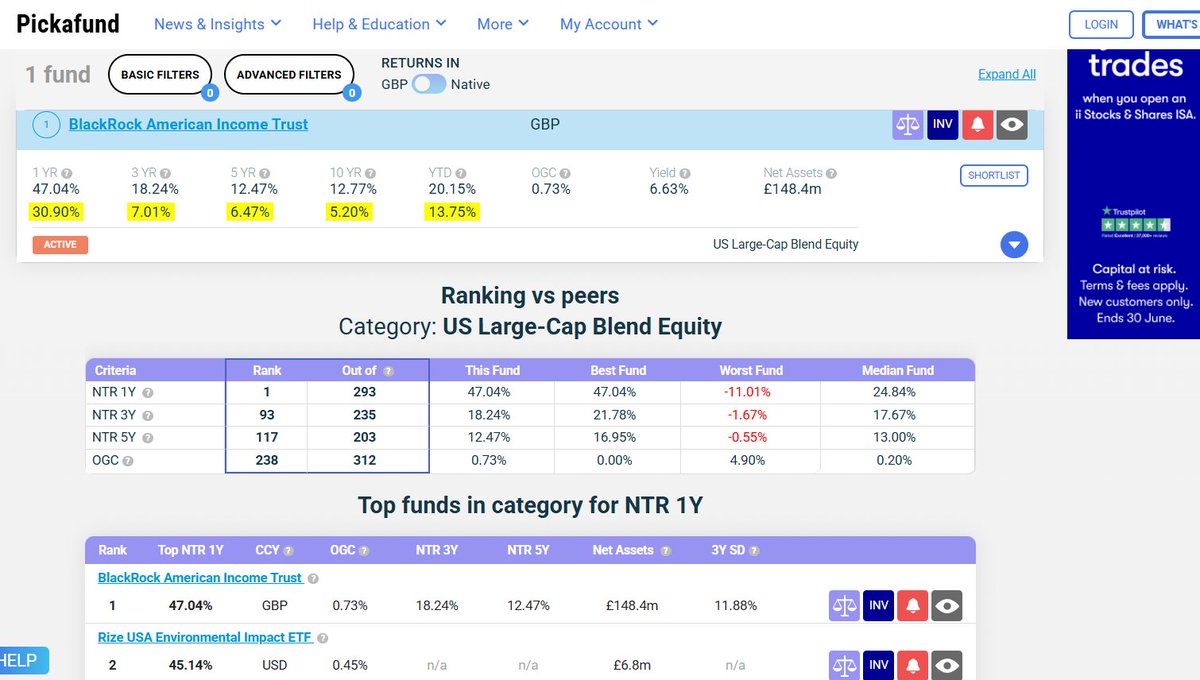The width and height of the screenshot is (1200, 680).
Task: Set alert bell in top funds rank 1 row
Action: 912,606
